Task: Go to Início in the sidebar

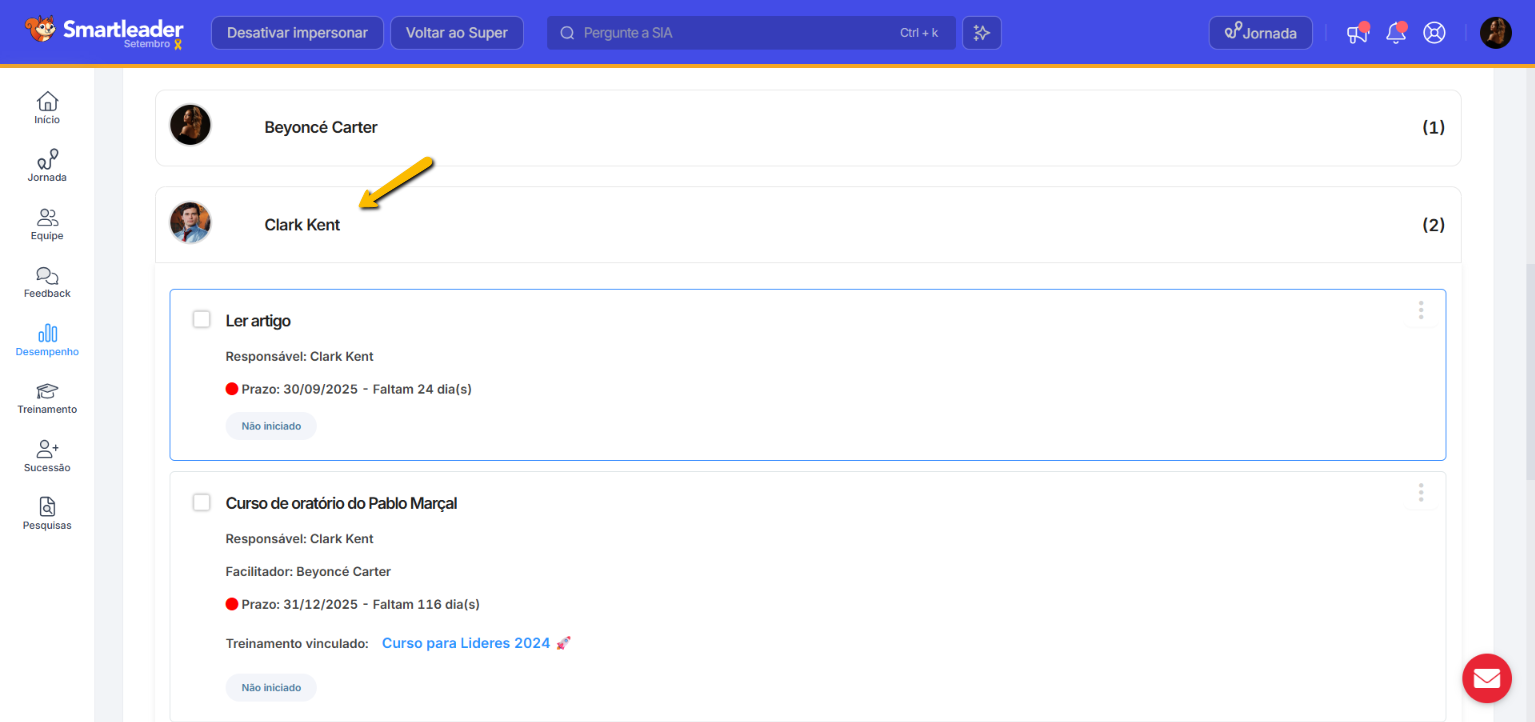Action: (x=47, y=108)
